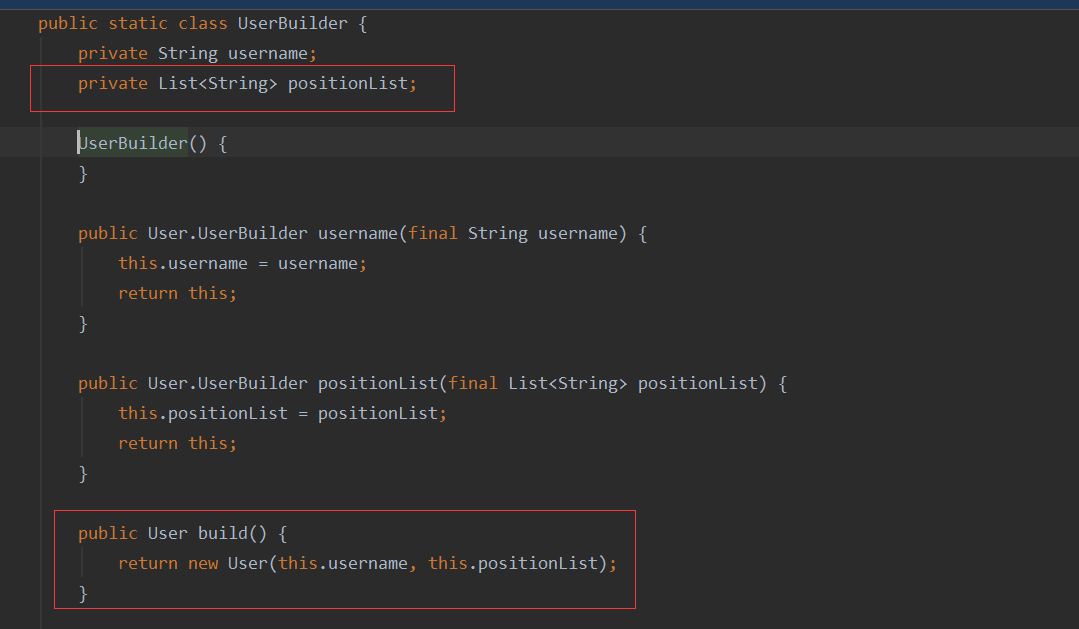Click List<String> type in the private field
Viewport: 1079px width, 629px height.
point(217,83)
